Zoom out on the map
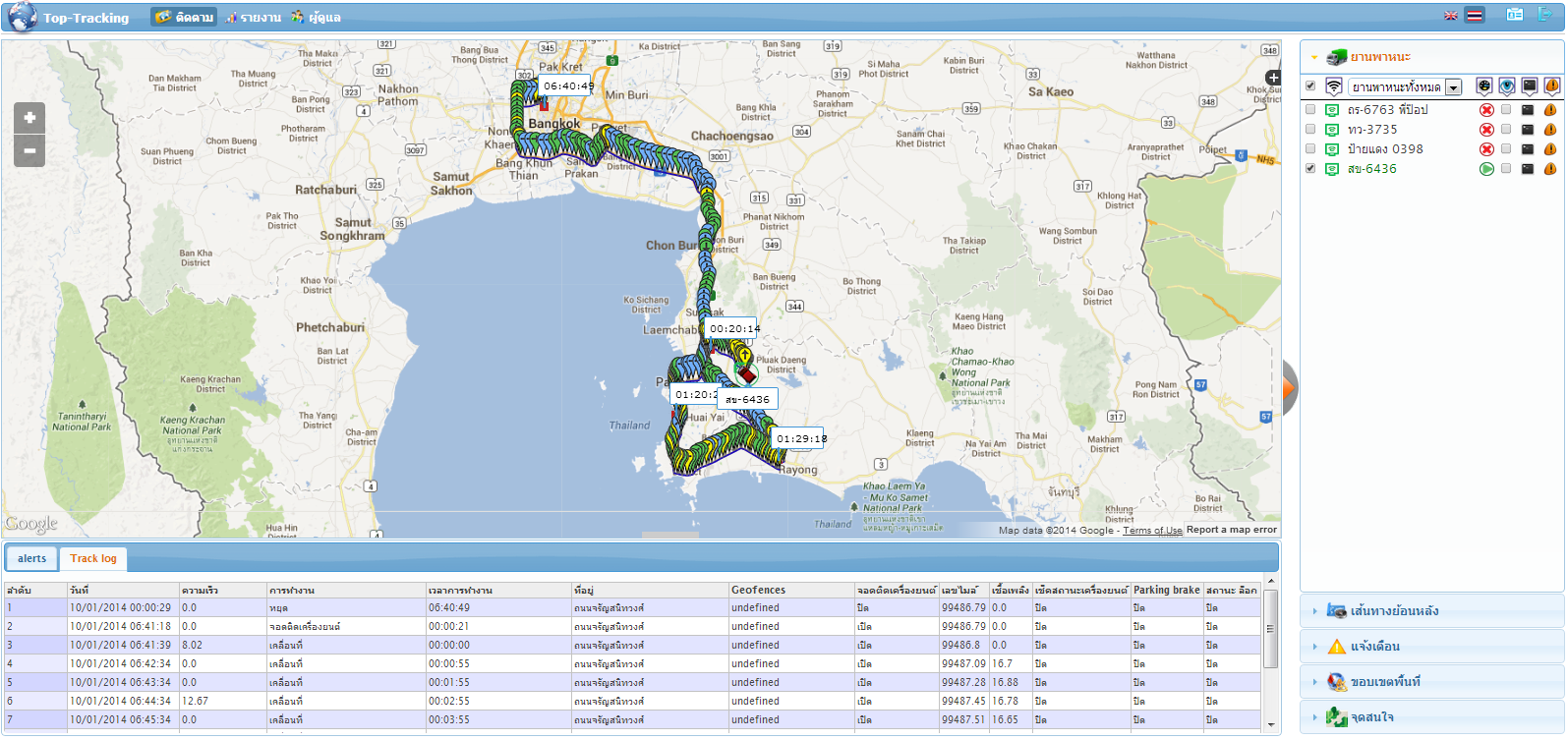 [x=29, y=150]
